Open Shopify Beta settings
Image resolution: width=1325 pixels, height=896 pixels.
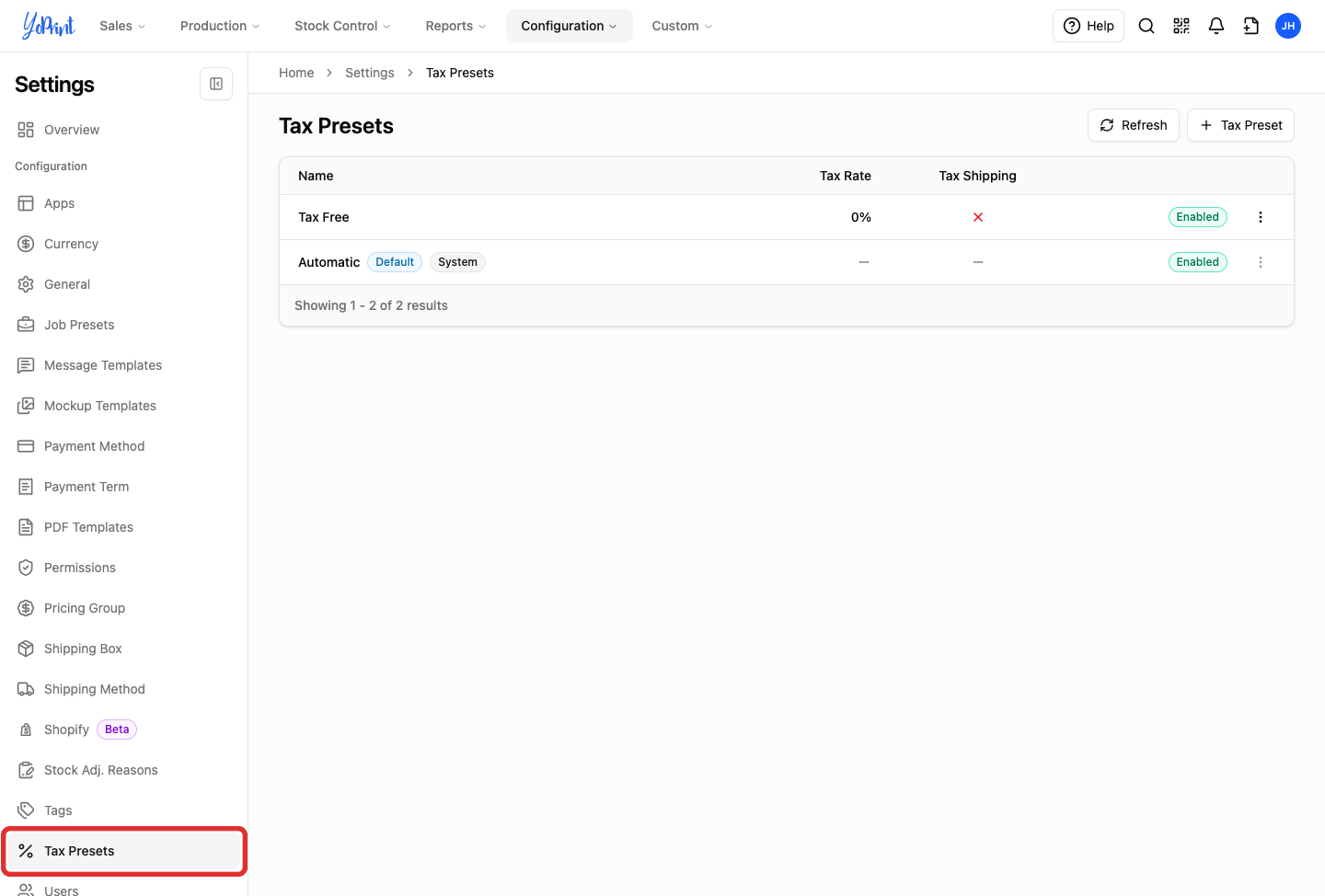click(123, 729)
